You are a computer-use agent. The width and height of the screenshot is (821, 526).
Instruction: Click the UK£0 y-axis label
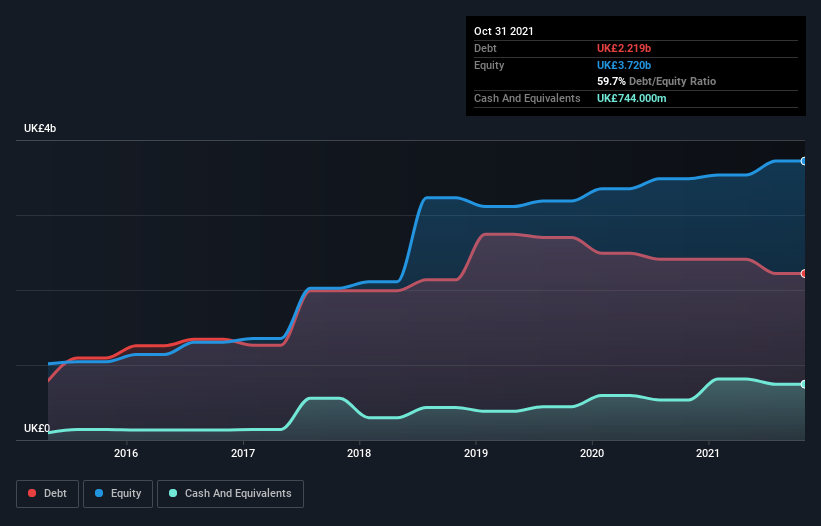click(x=37, y=428)
